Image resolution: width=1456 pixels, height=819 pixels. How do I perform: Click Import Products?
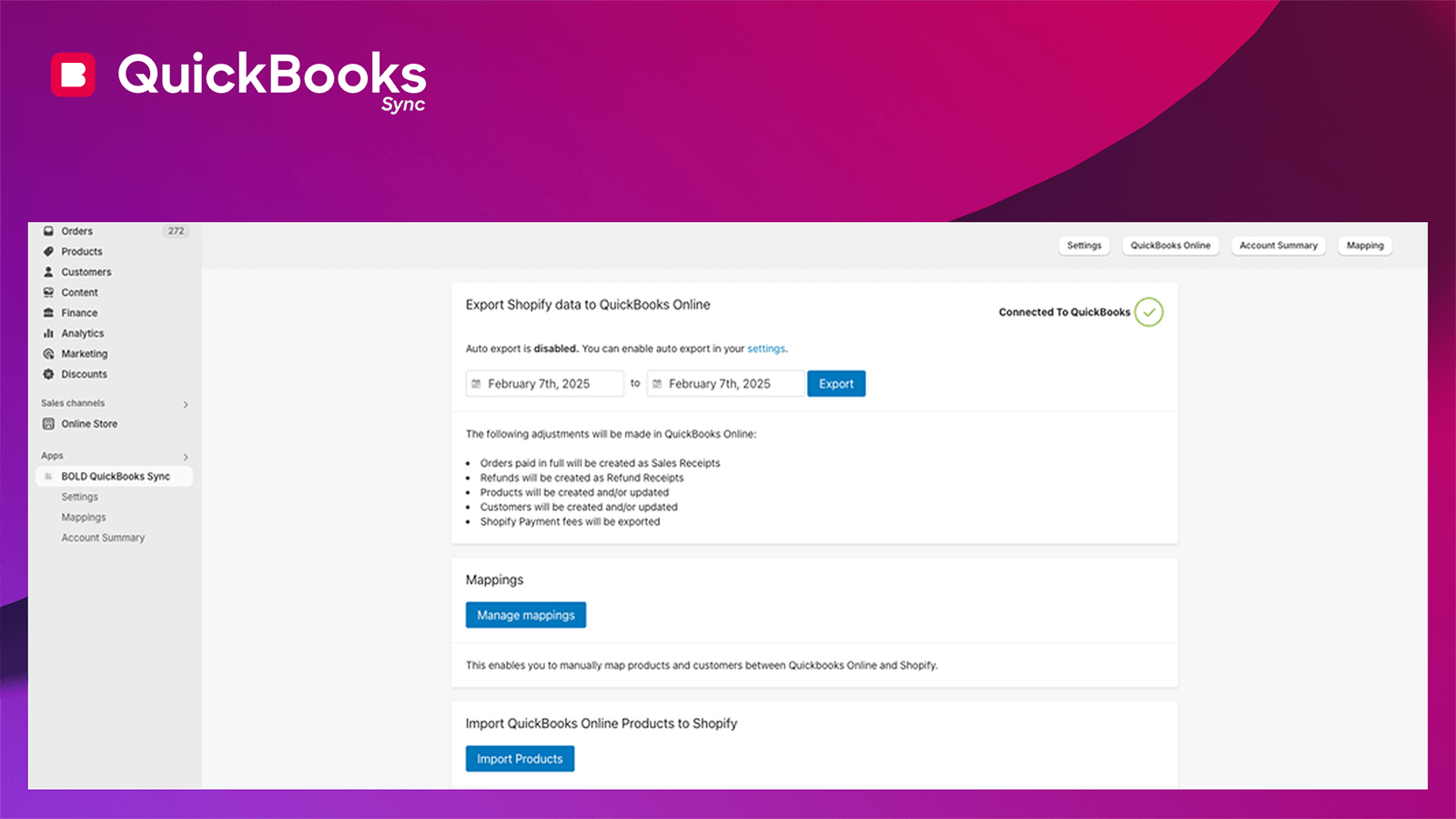(520, 758)
